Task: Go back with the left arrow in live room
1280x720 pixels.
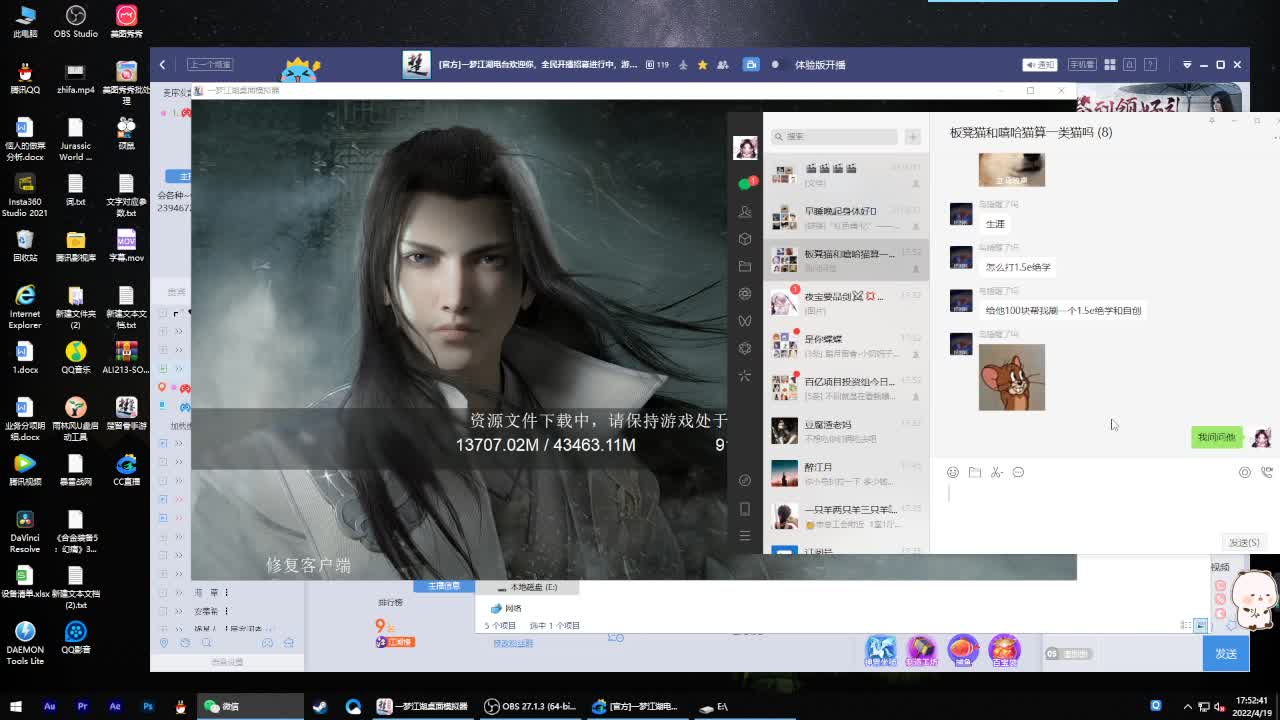Action: (x=162, y=65)
